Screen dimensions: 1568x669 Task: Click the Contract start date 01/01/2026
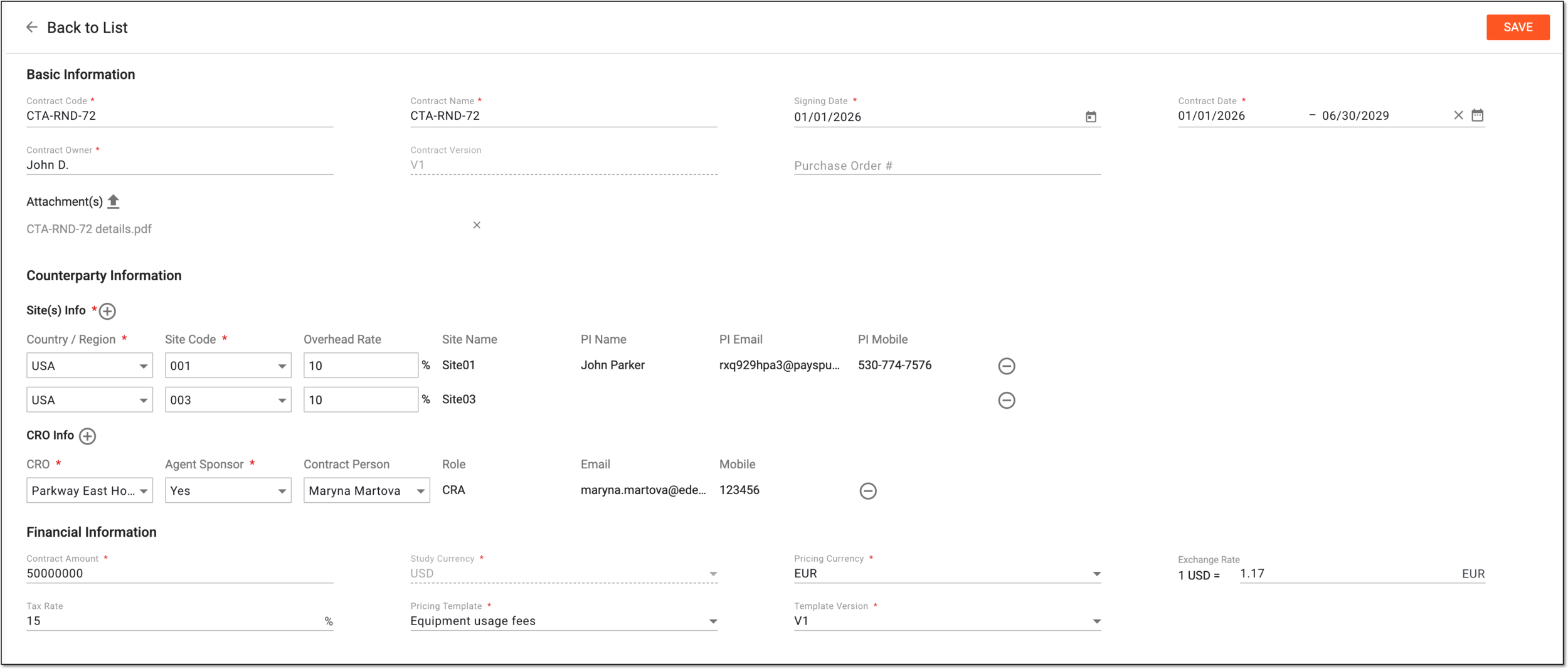pyautogui.click(x=1211, y=115)
